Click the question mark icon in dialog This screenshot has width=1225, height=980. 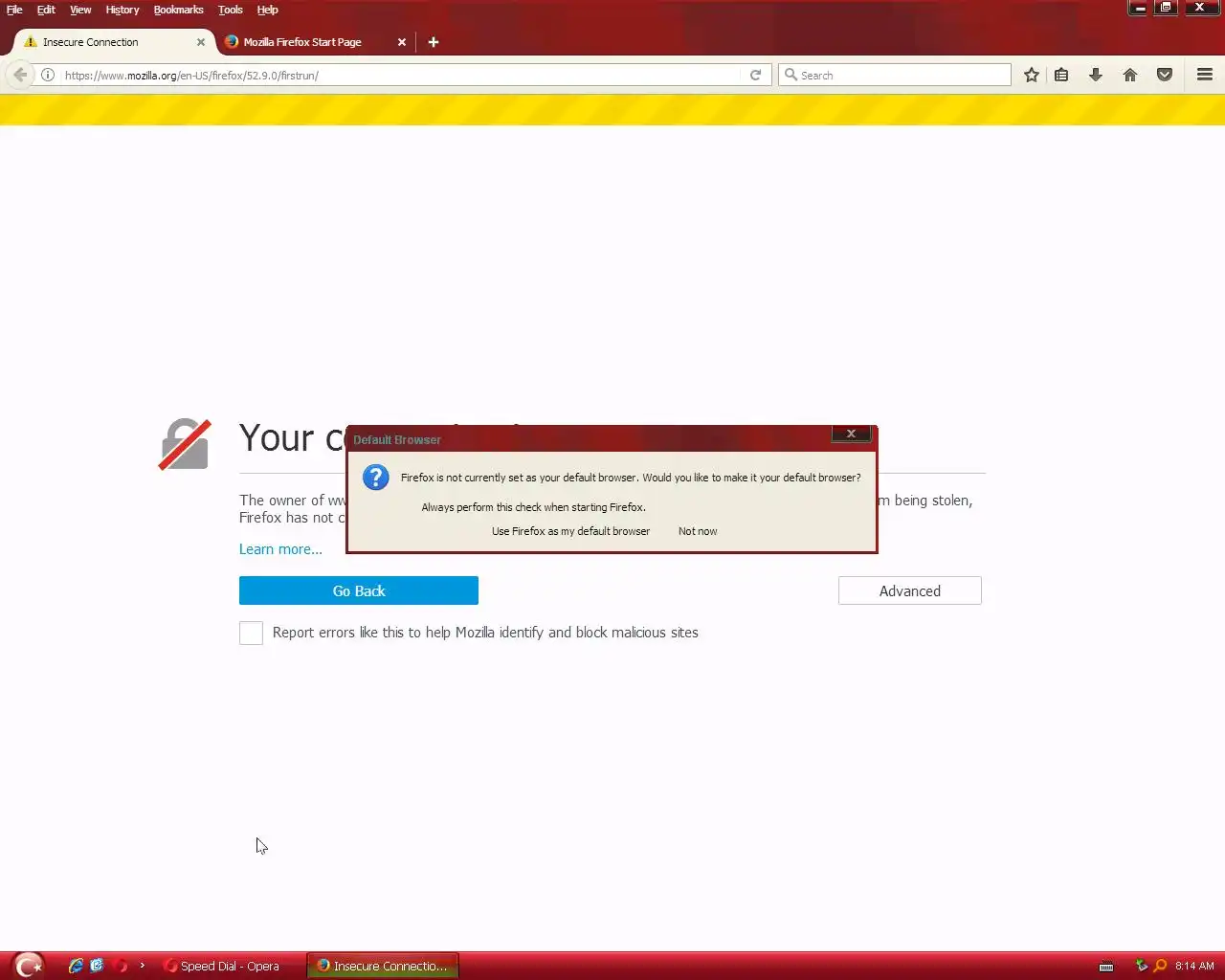[376, 477]
